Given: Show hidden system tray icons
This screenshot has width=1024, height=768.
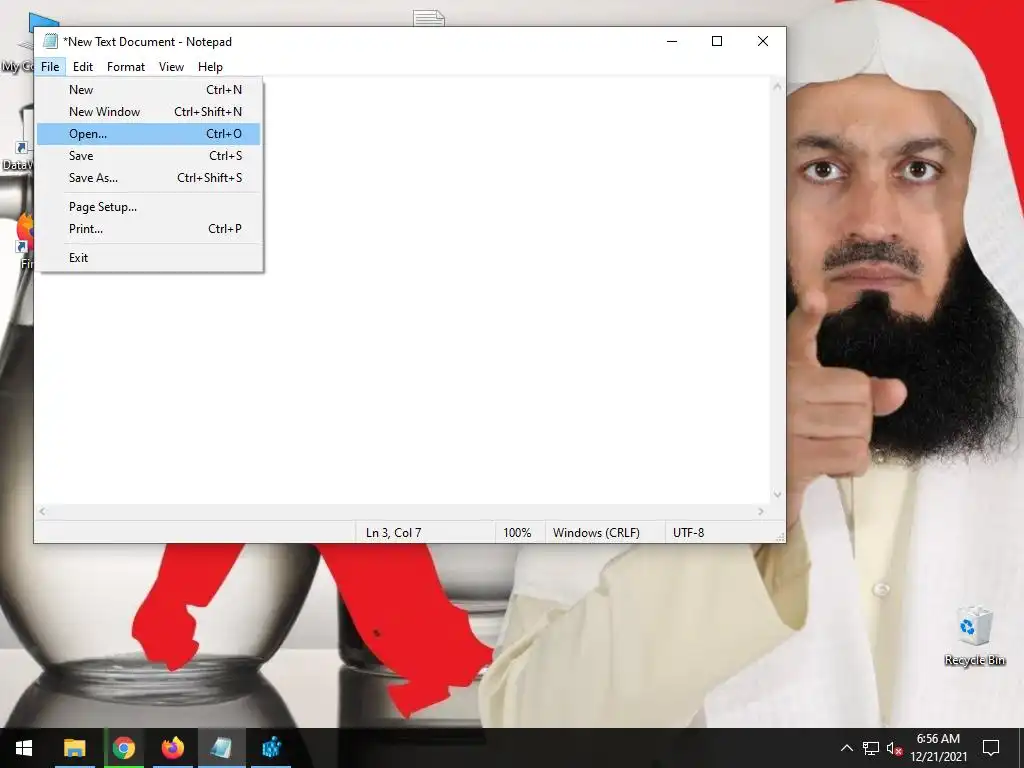Looking at the screenshot, I should tap(846, 748).
